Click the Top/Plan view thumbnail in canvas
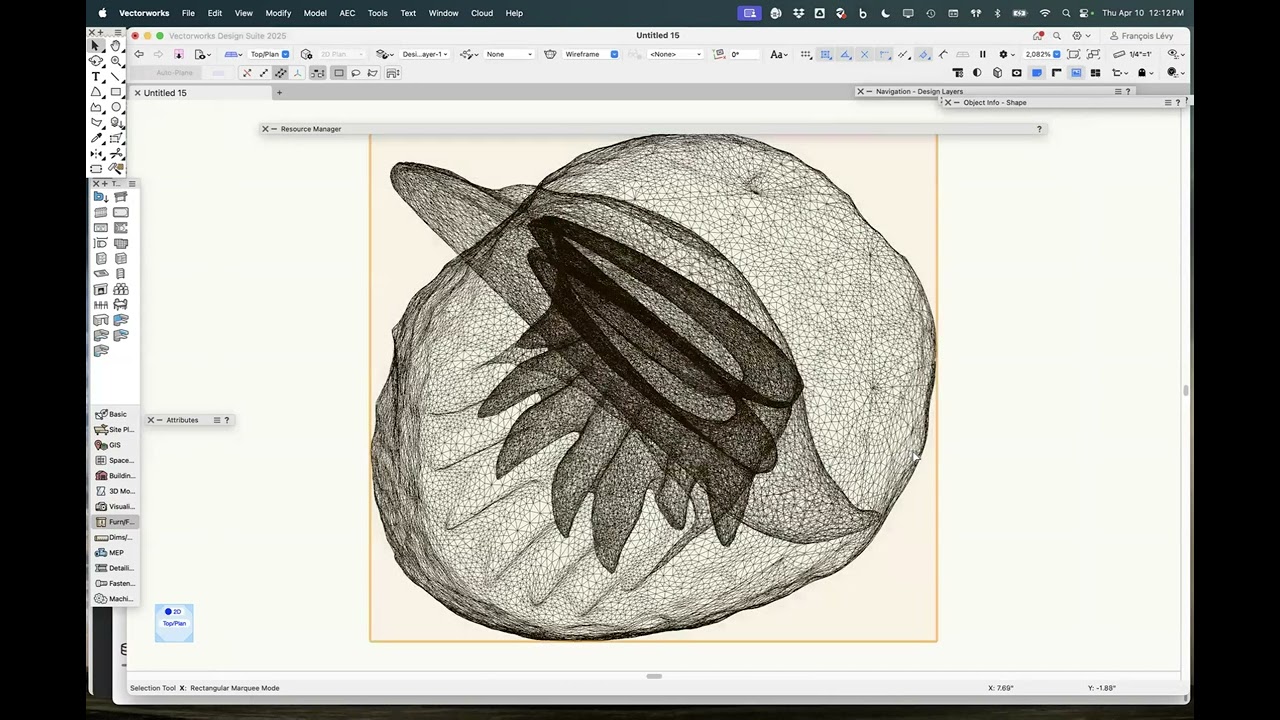Viewport: 1280px width, 720px height. (x=174, y=621)
